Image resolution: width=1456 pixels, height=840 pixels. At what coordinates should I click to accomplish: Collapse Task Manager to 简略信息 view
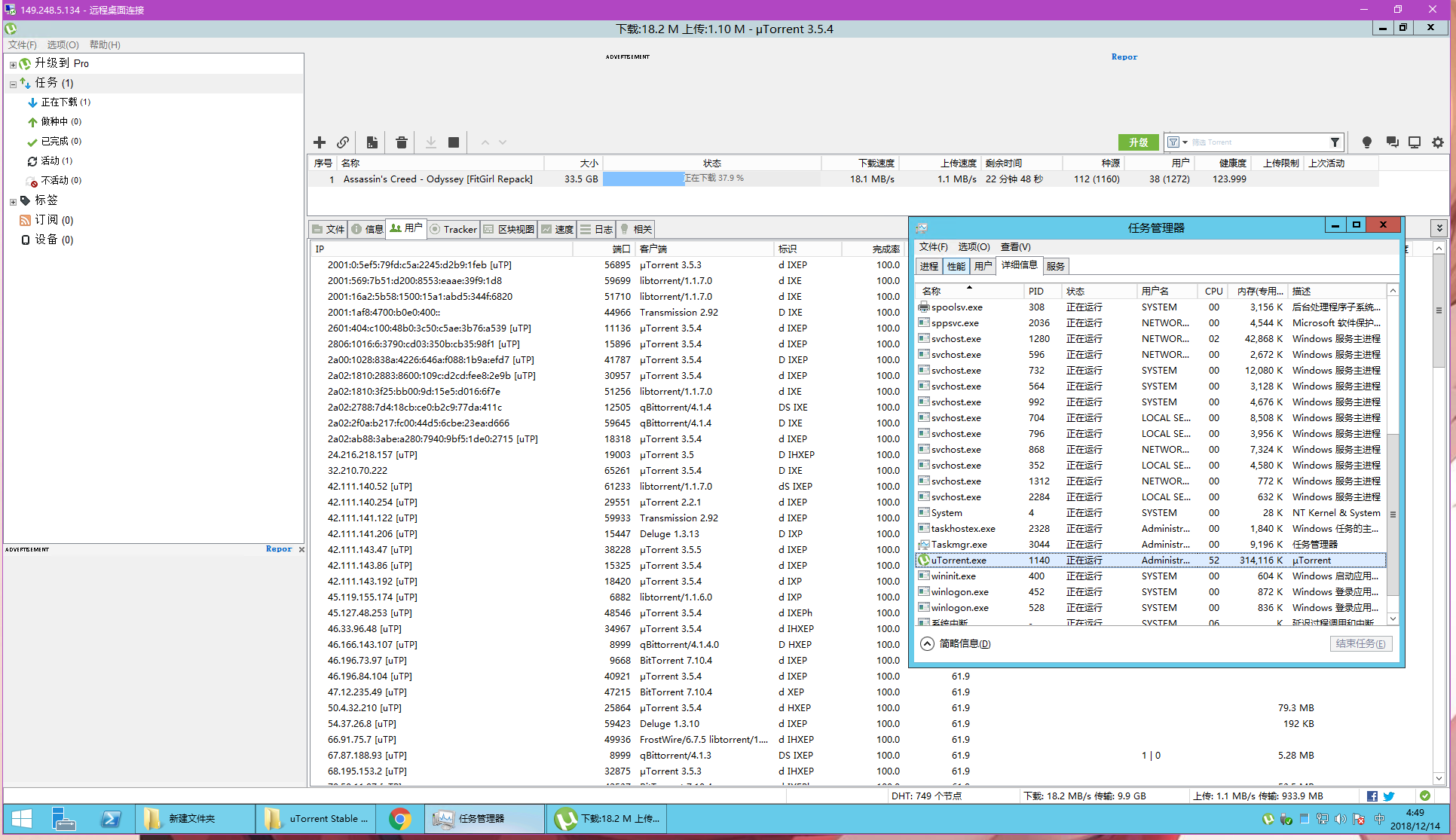(x=956, y=643)
